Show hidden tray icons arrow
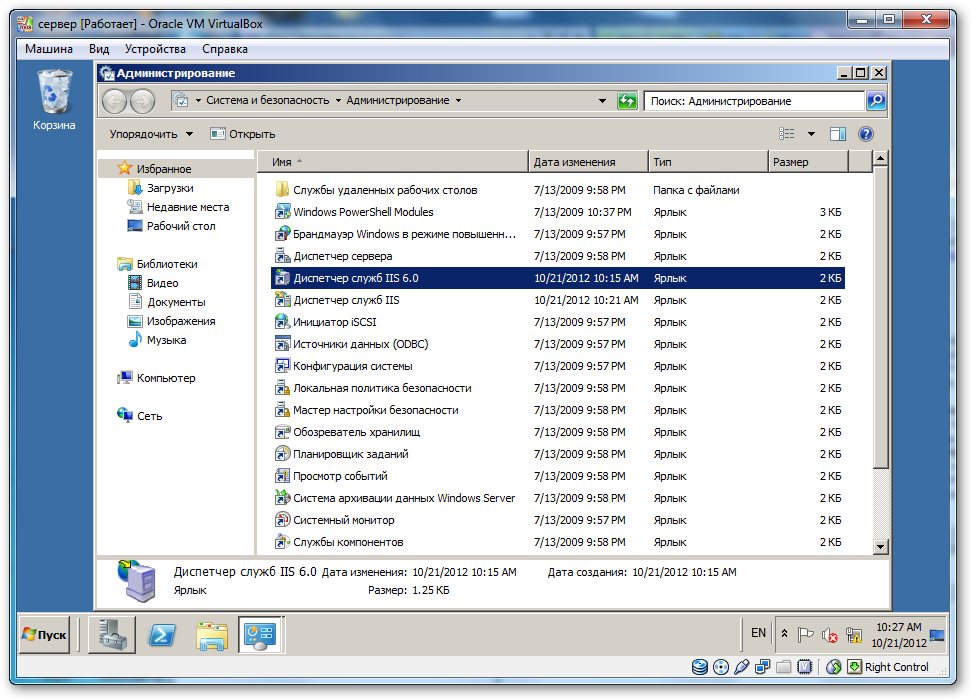Viewport: 971px width, 699px height. coord(784,633)
